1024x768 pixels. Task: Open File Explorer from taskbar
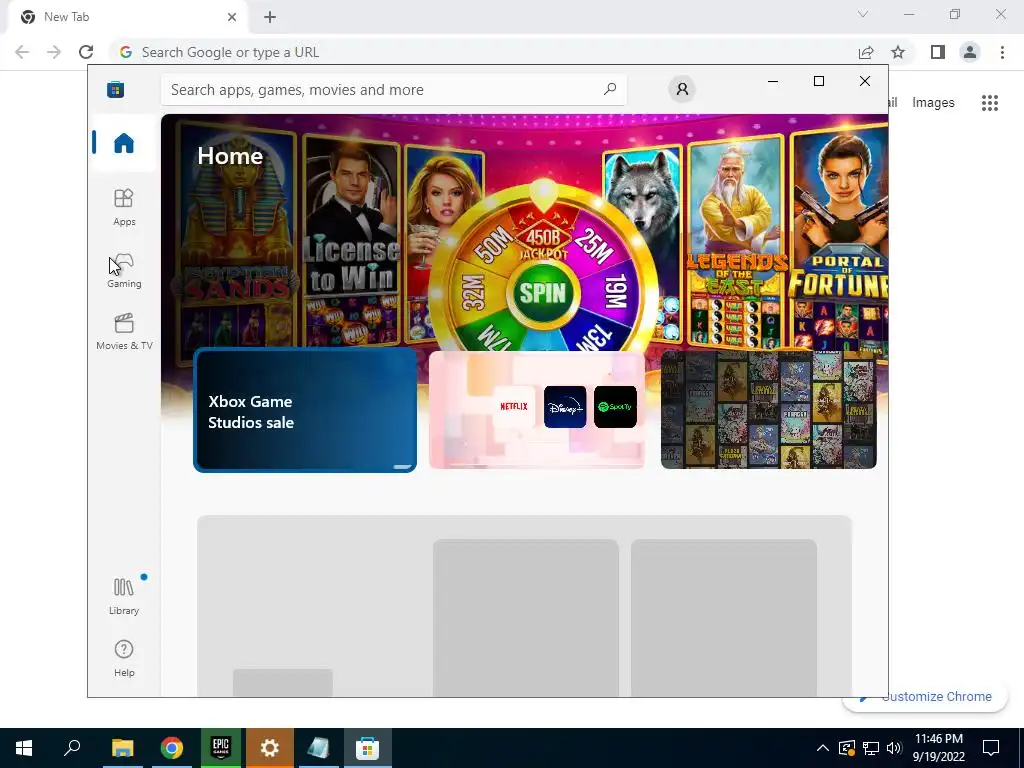tap(122, 748)
